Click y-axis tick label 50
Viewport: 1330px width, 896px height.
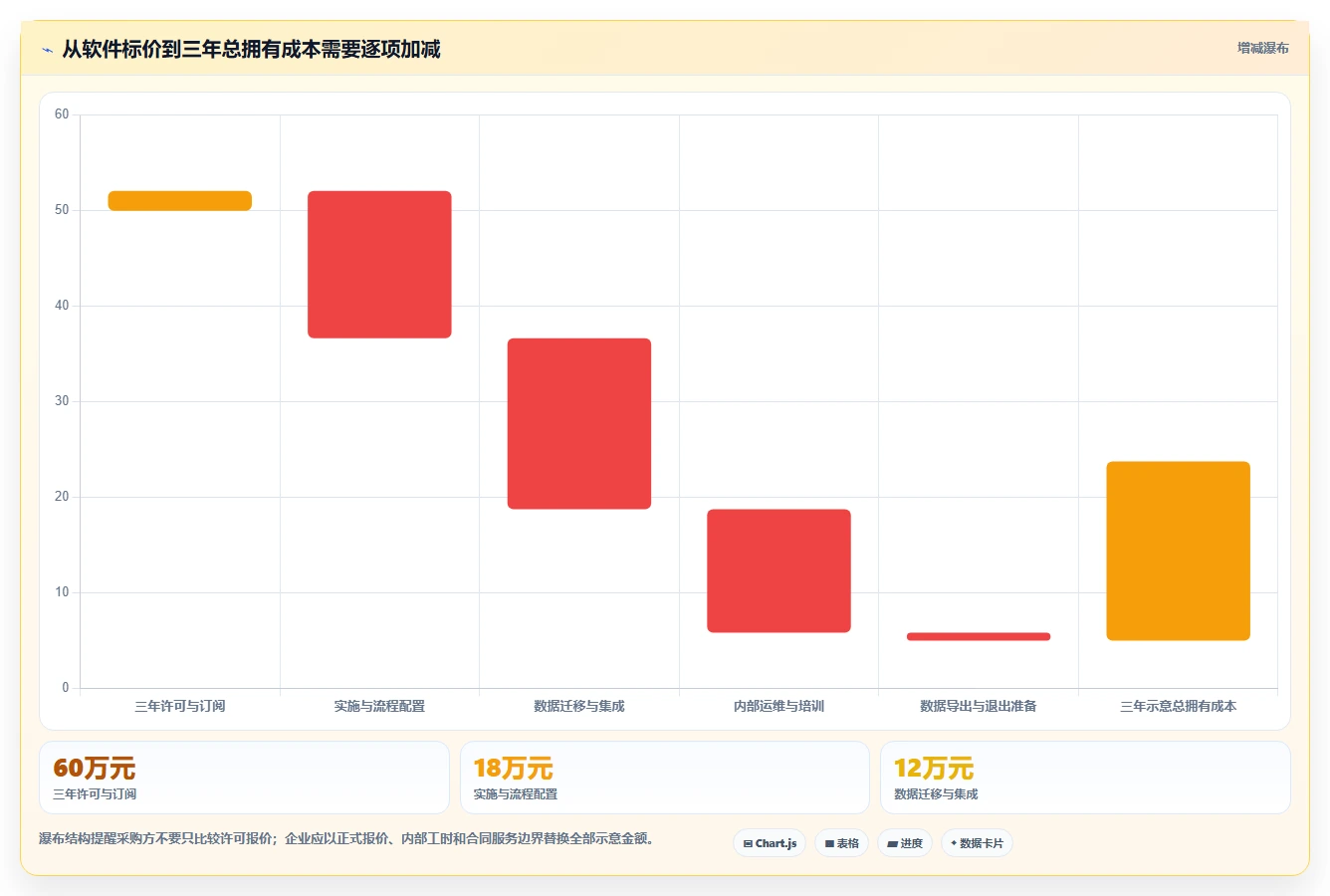coord(62,210)
